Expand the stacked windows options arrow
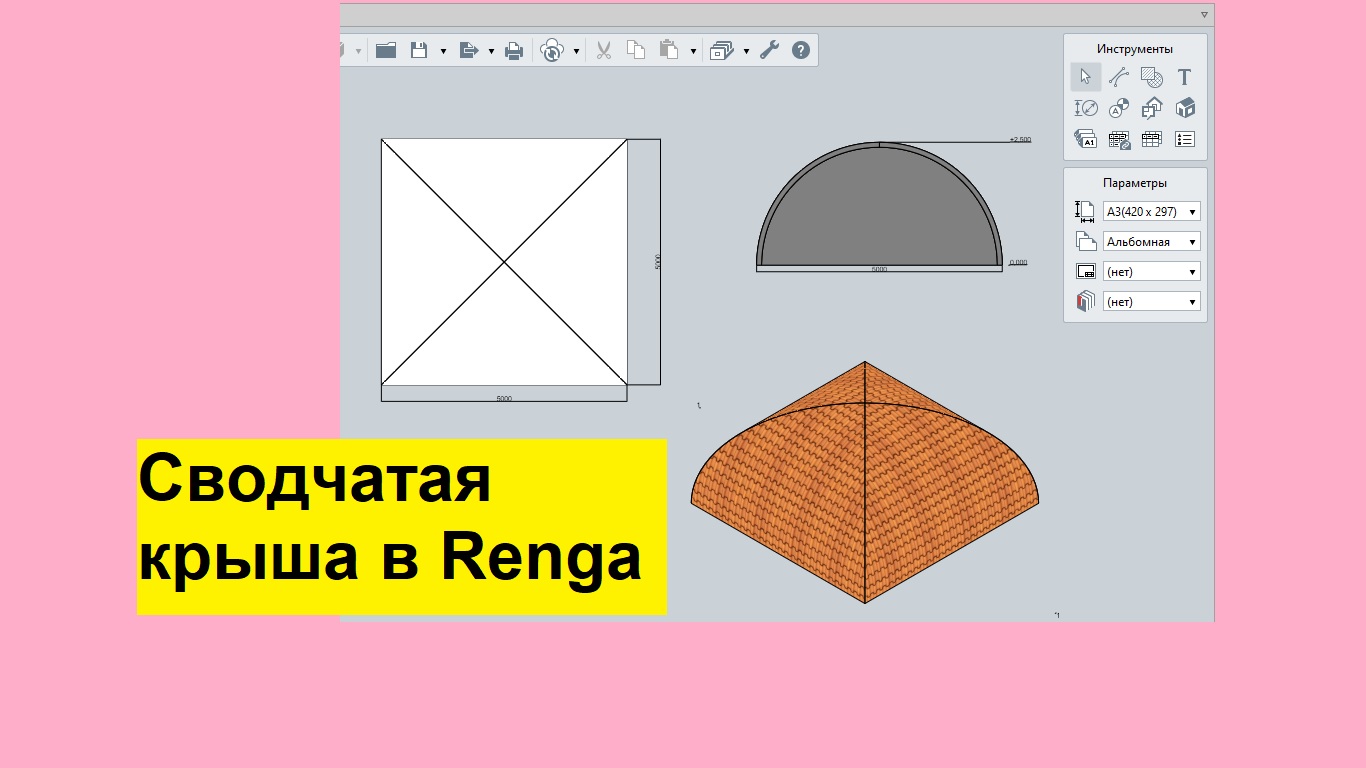Image resolution: width=1366 pixels, height=768 pixels. click(746, 51)
